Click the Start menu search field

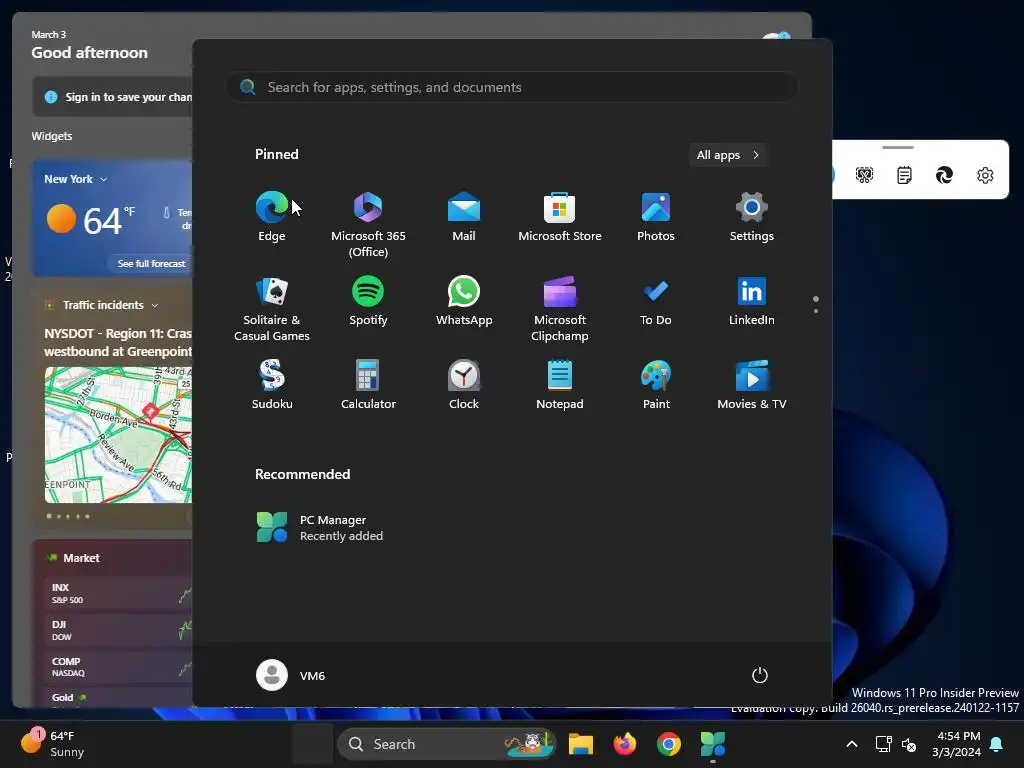(x=512, y=88)
